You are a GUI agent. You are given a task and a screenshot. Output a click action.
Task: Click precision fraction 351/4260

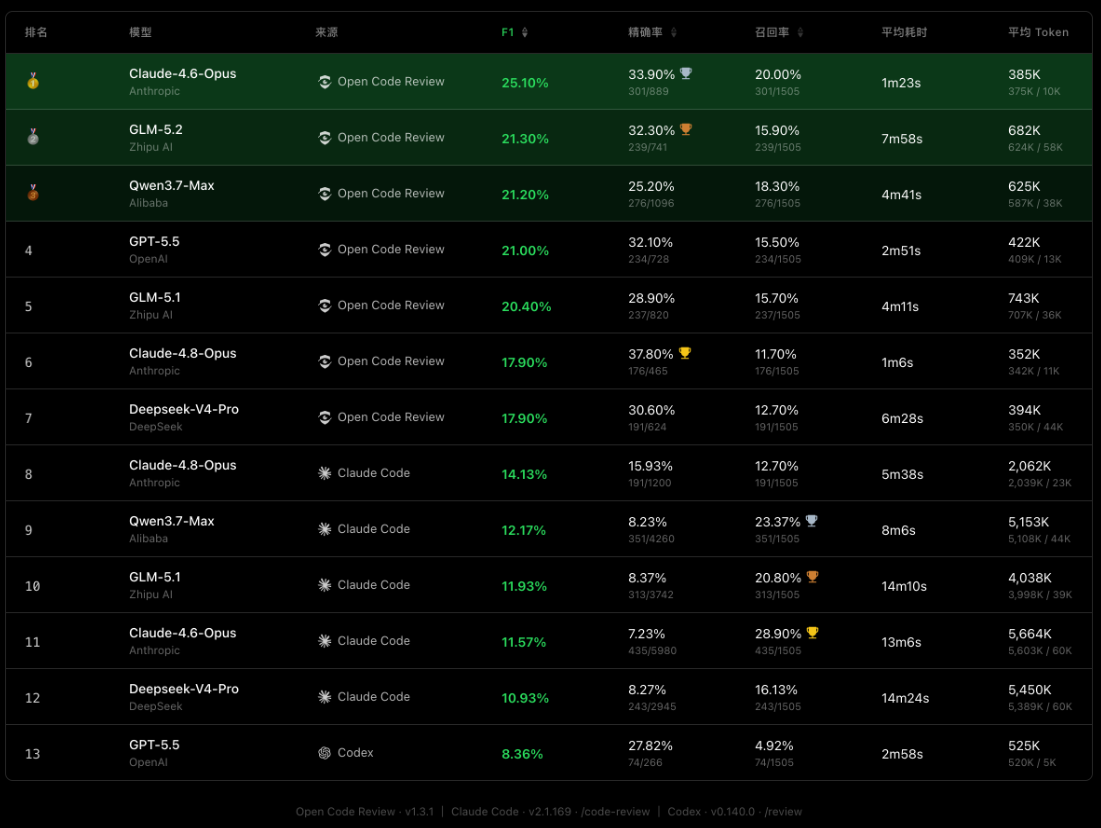(651, 539)
